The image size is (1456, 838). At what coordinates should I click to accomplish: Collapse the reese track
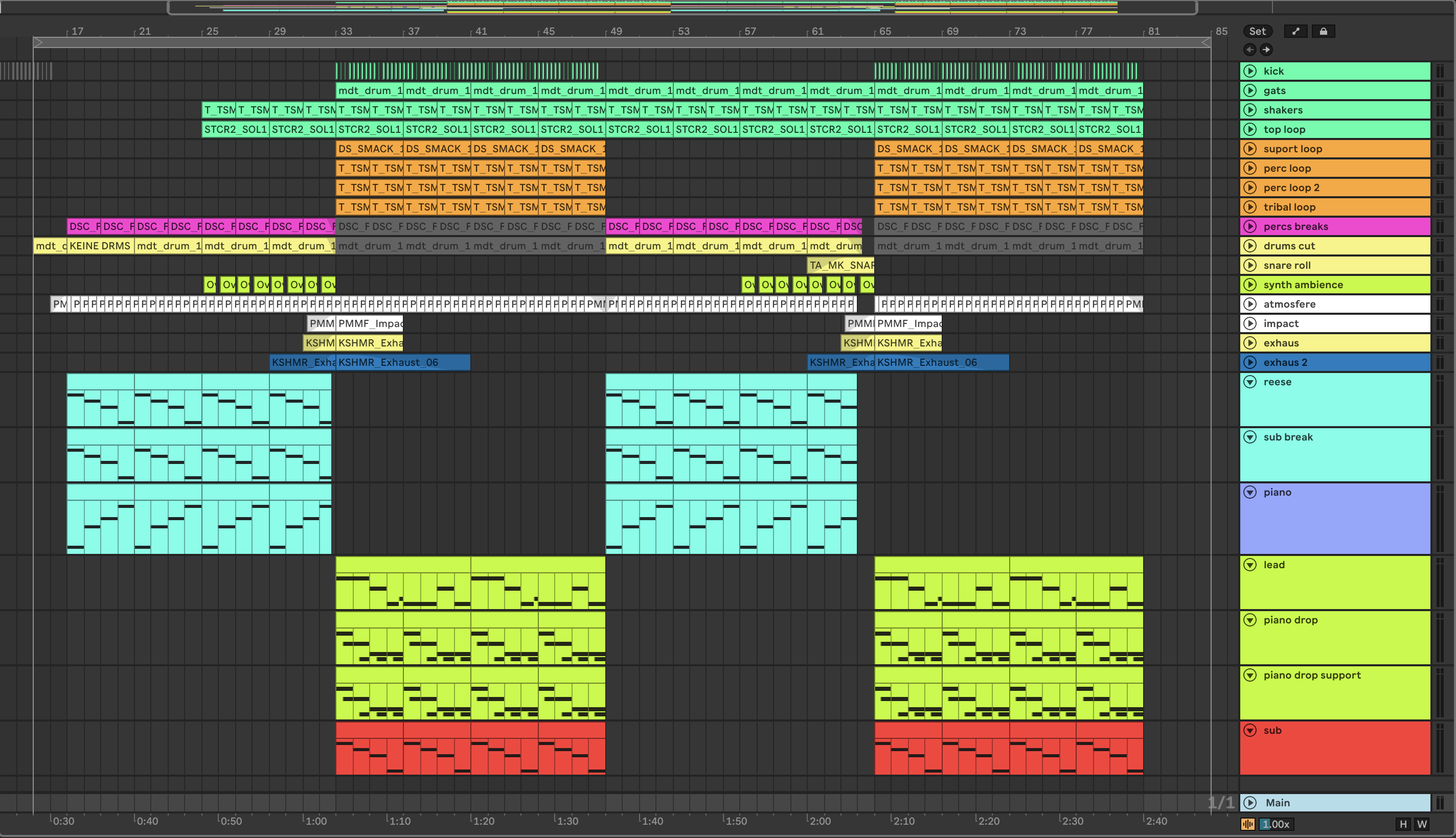[1250, 382]
